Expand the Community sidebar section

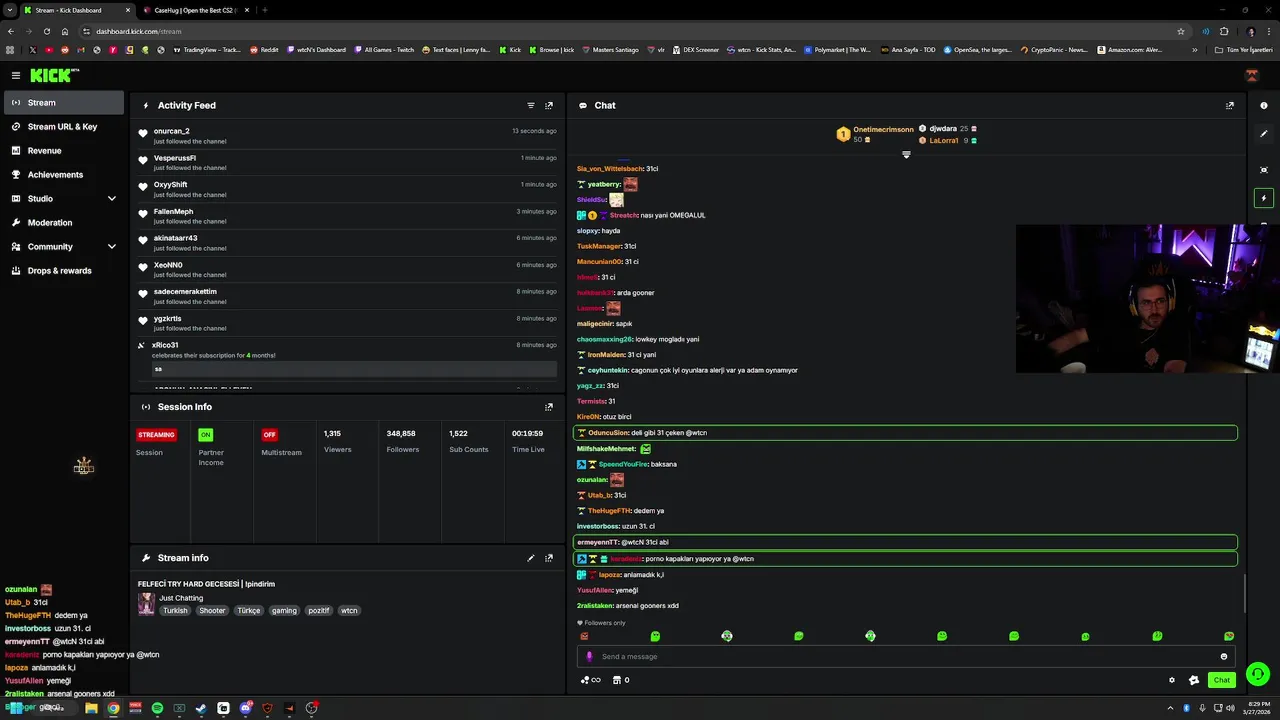coord(64,247)
